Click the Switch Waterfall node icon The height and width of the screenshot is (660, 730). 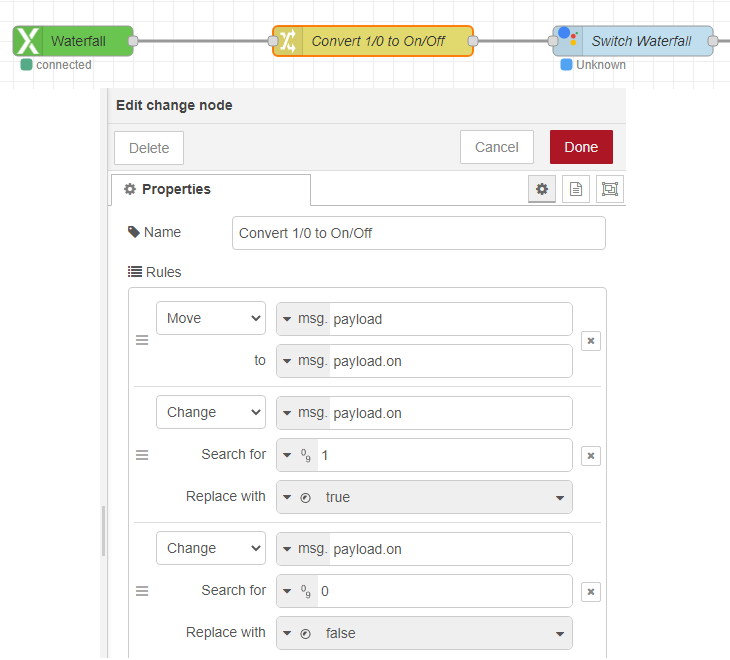(569, 41)
